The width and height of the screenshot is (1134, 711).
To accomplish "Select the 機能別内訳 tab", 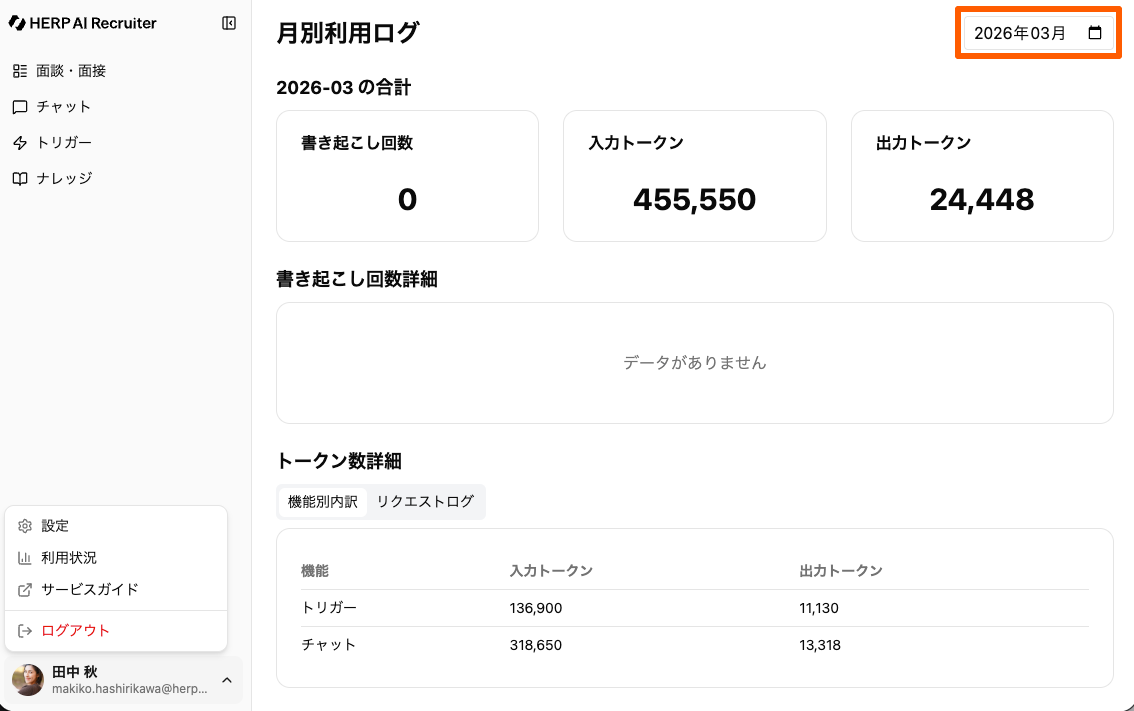I will coord(323,502).
